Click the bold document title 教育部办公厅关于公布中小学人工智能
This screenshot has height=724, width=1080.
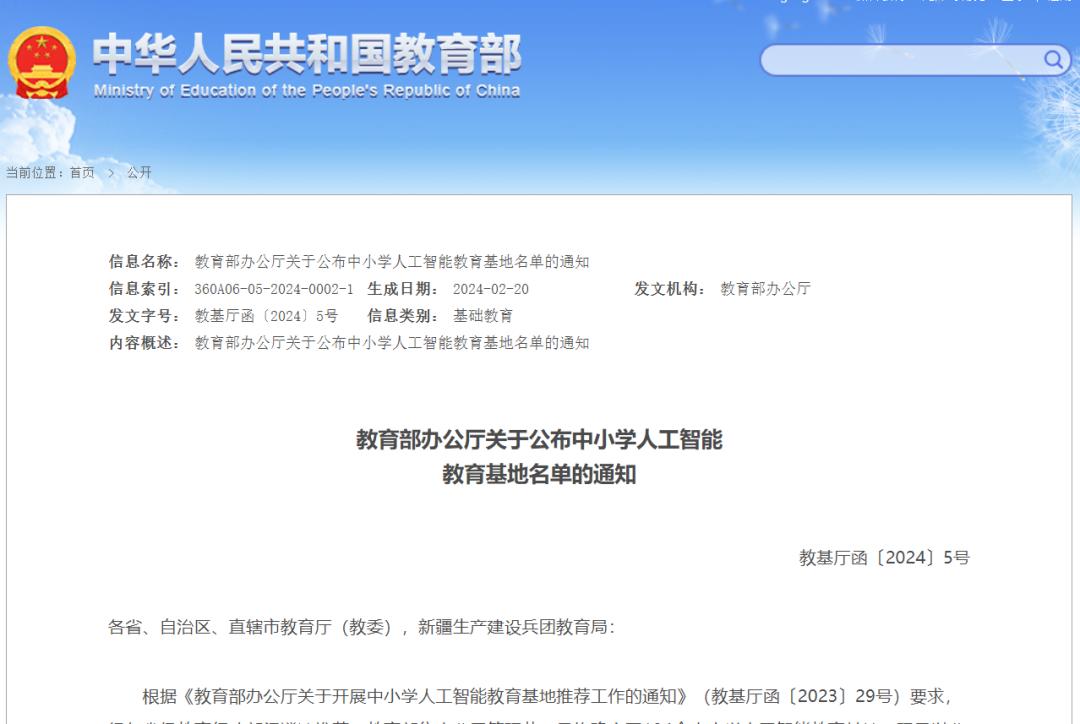[x=540, y=441]
